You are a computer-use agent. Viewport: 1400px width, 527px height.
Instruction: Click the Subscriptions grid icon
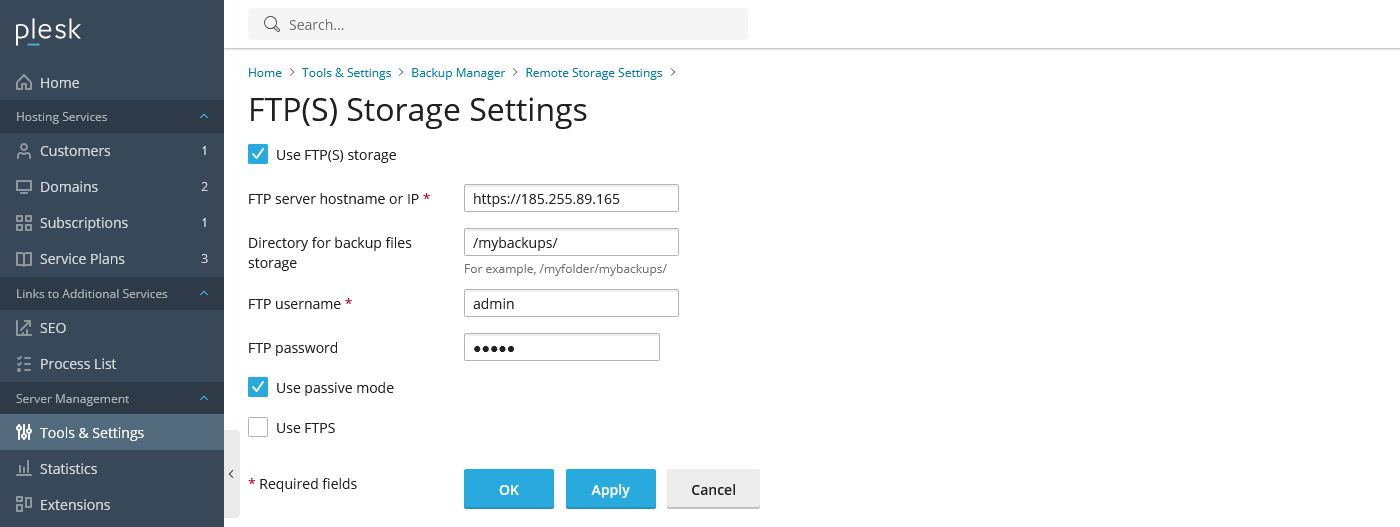(x=24, y=223)
